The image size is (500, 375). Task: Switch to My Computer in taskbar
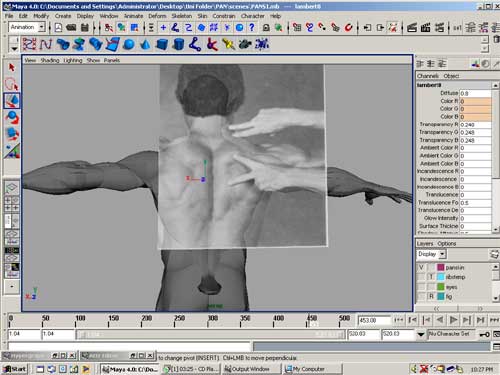click(313, 369)
